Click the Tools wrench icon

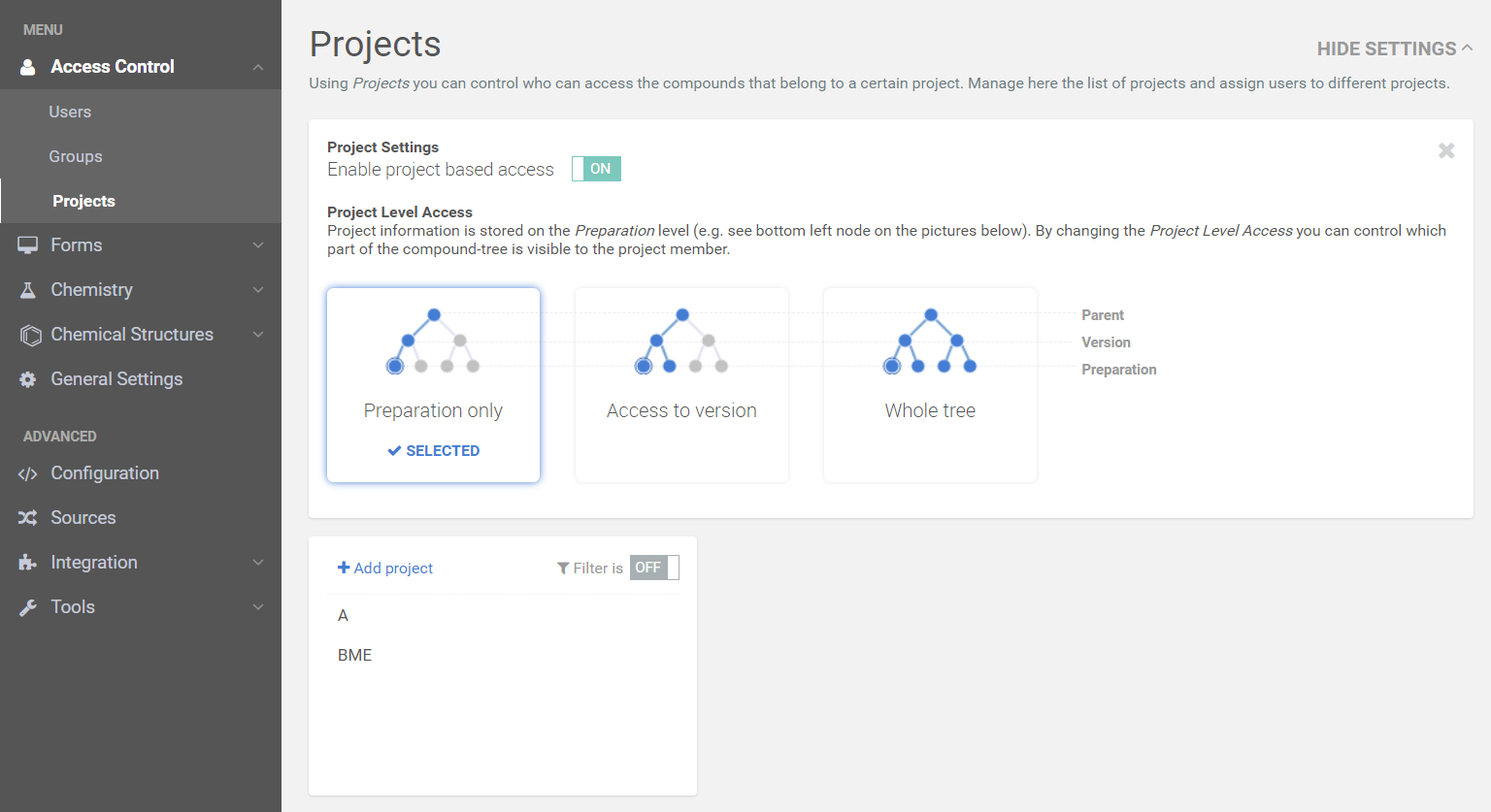[x=28, y=607]
